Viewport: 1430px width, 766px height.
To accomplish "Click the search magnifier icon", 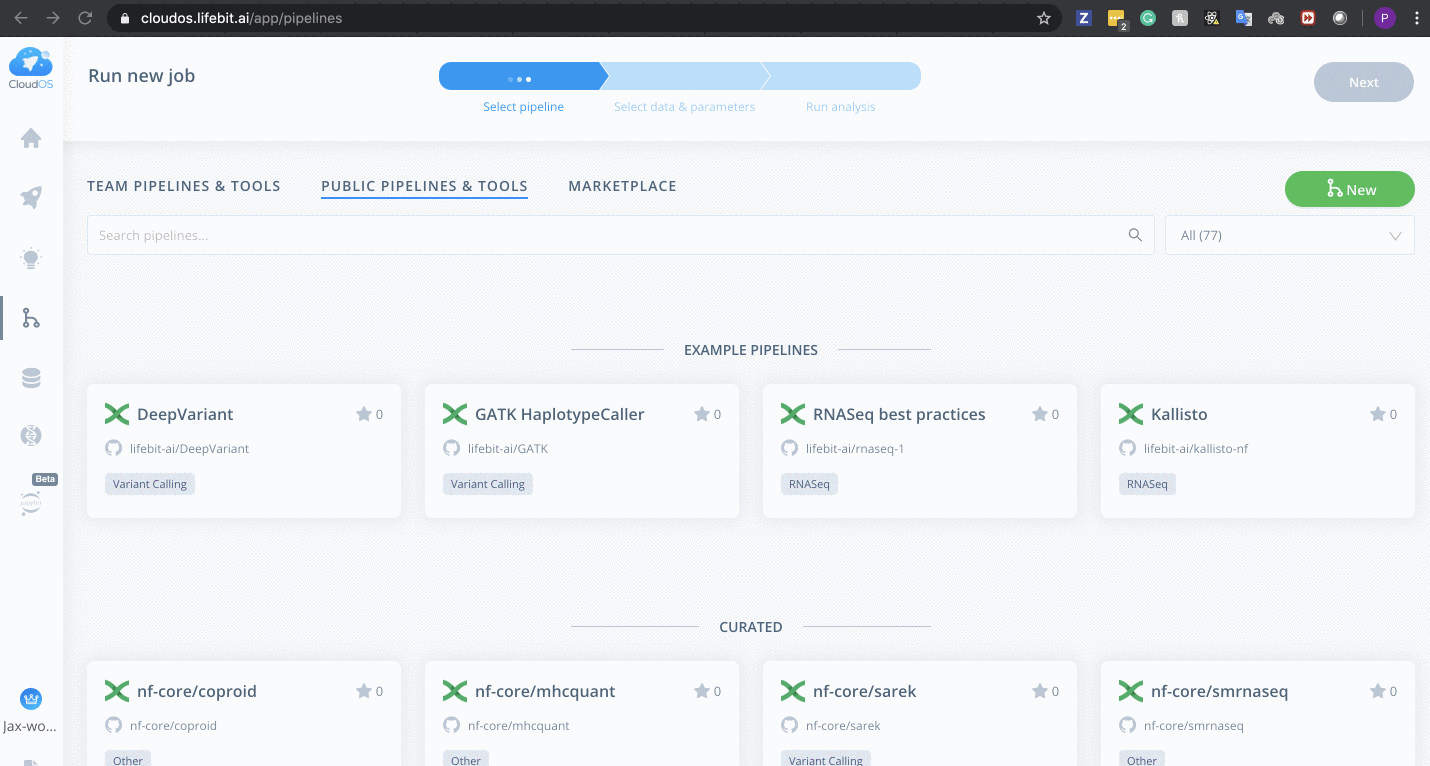I will coord(1135,235).
